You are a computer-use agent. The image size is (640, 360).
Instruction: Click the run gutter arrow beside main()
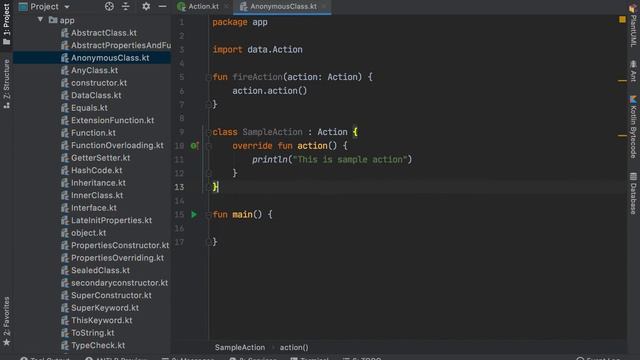coord(194,214)
